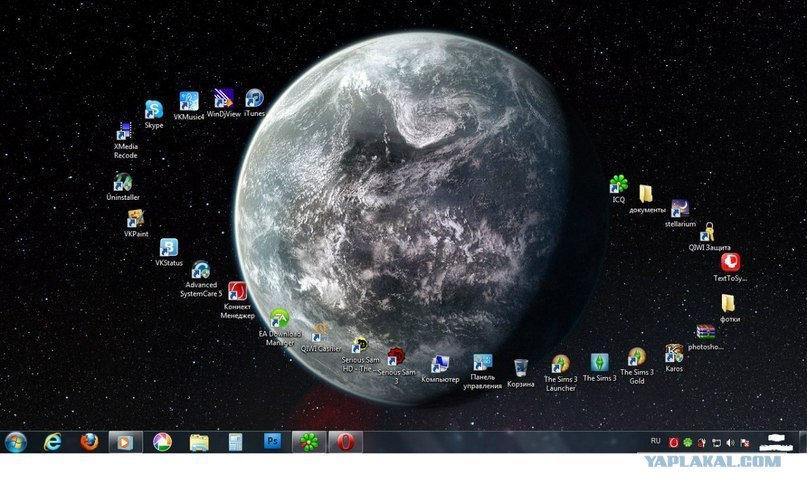Open Internet Explorer from the taskbar

click(53, 442)
